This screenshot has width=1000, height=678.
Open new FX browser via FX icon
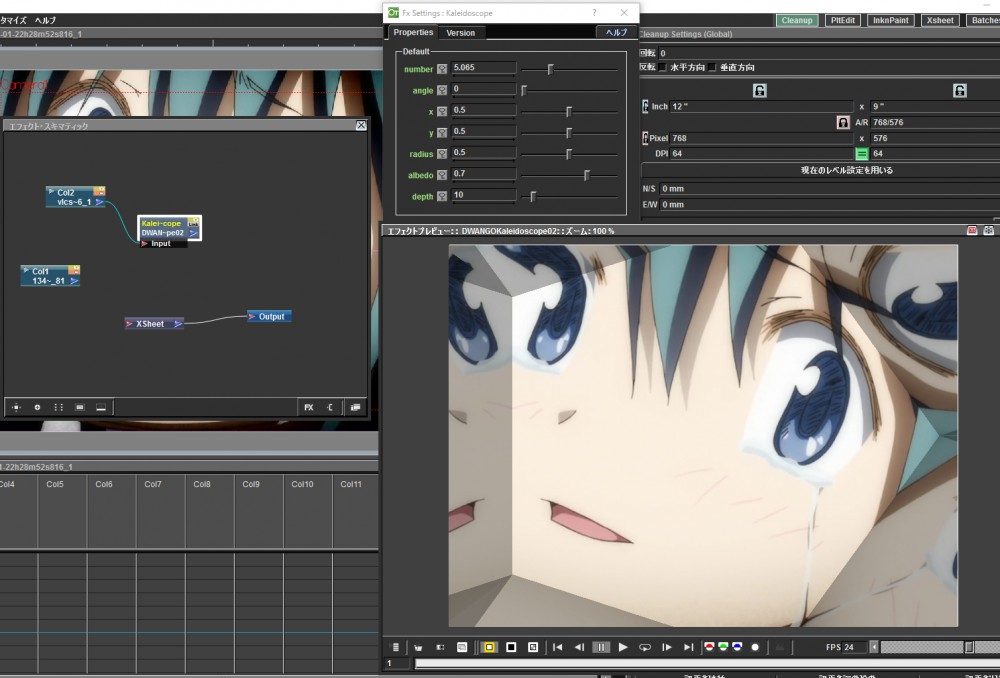pos(309,407)
